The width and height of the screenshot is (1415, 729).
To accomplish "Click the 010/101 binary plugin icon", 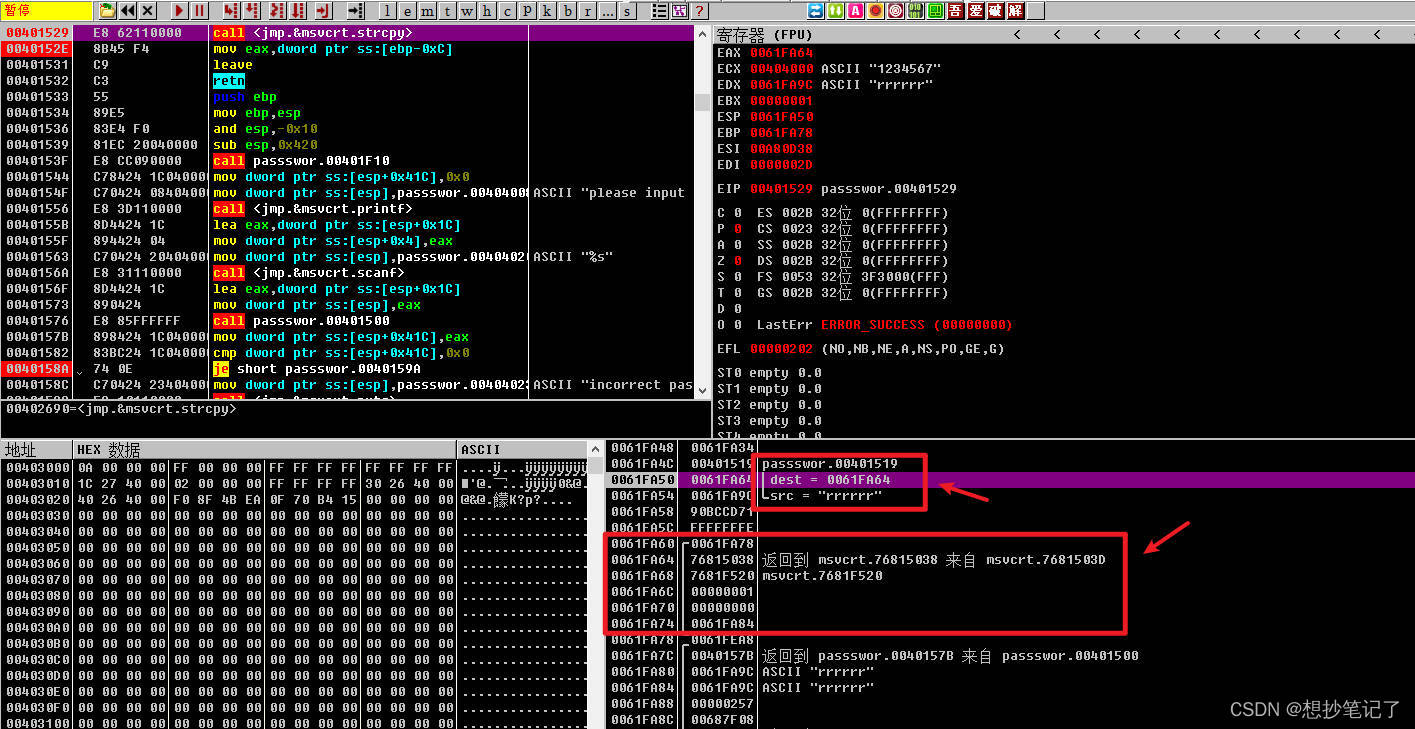I will pos(915,11).
